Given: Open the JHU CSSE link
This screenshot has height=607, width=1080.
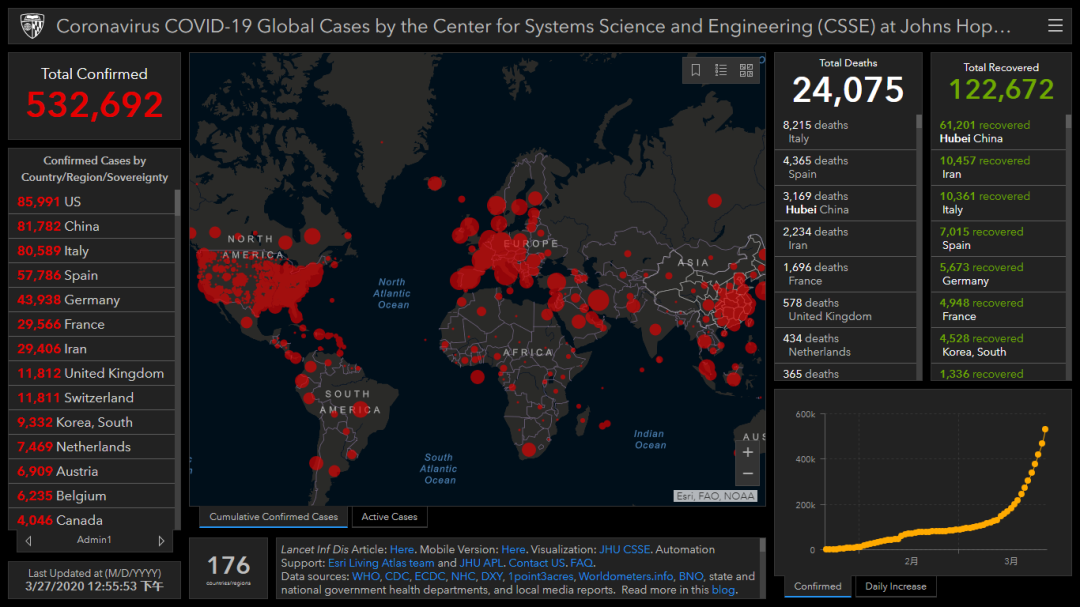Looking at the screenshot, I should coord(624,550).
